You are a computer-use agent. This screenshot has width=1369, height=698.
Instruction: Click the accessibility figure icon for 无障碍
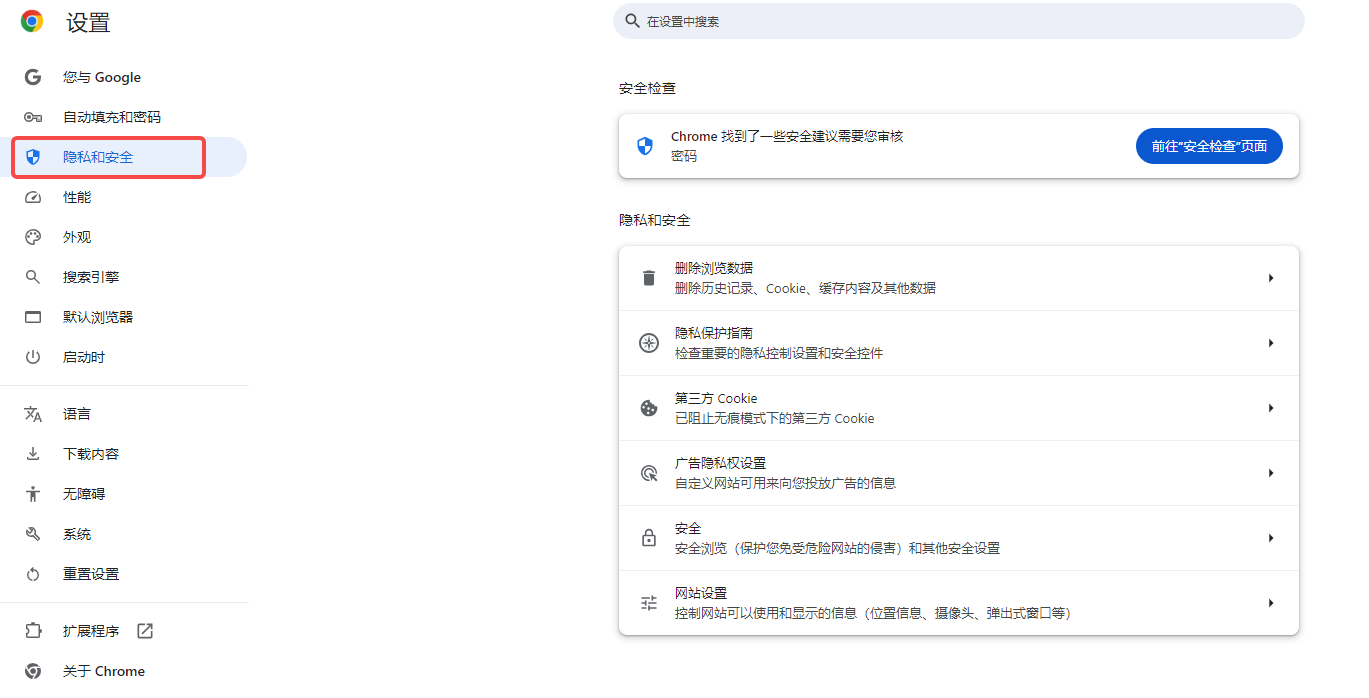click(33, 494)
